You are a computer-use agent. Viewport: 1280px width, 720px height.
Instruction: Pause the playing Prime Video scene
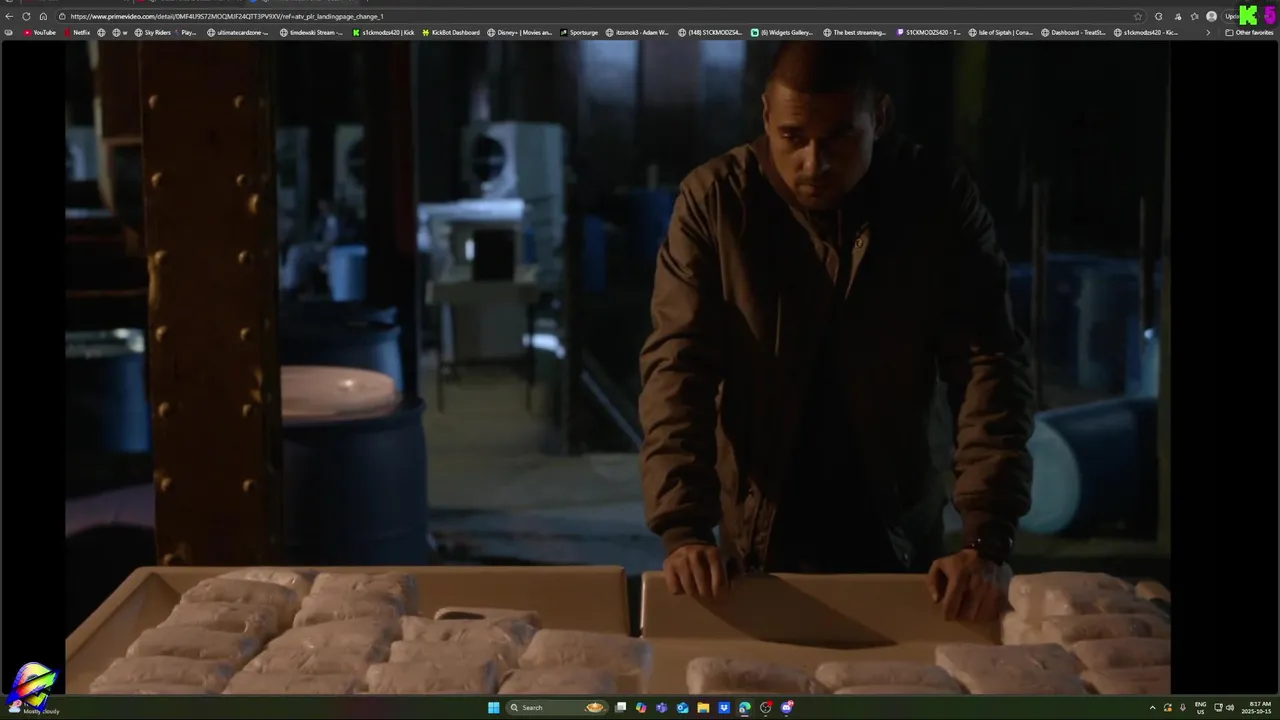617,367
